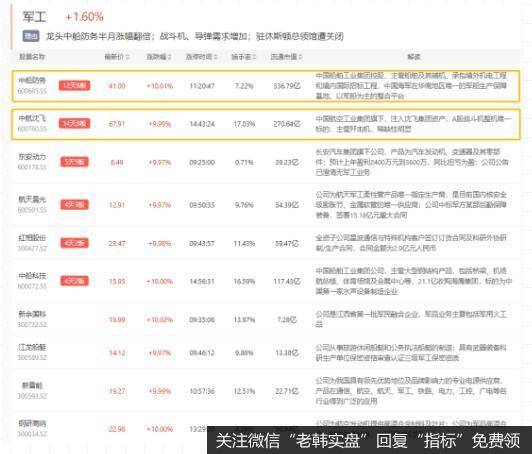Open 钢研高纳 stock at table bottom

(x=32, y=424)
